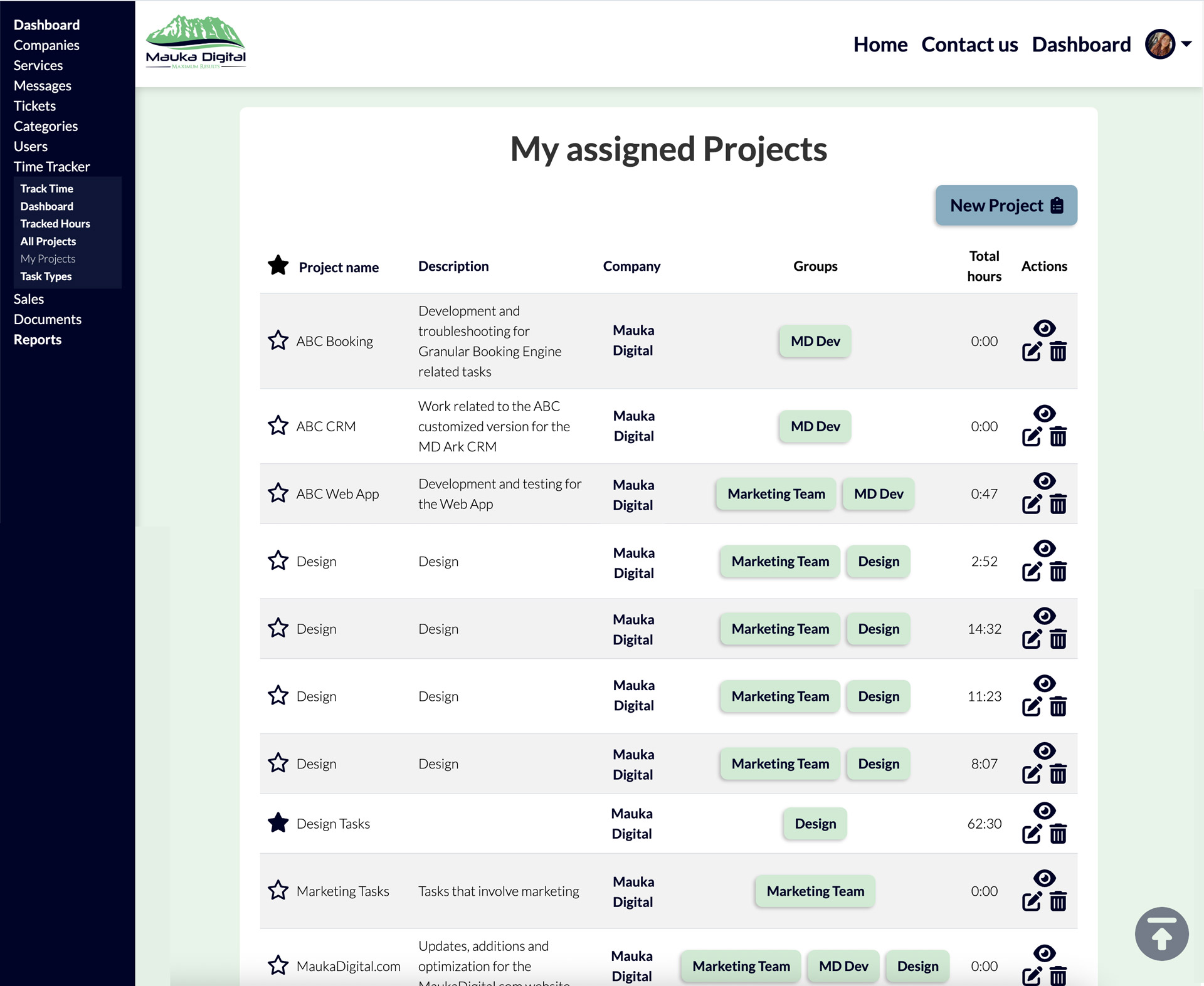Star the Marketing Tasks project
Screen dimensions: 1204x986
coord(278,891)
